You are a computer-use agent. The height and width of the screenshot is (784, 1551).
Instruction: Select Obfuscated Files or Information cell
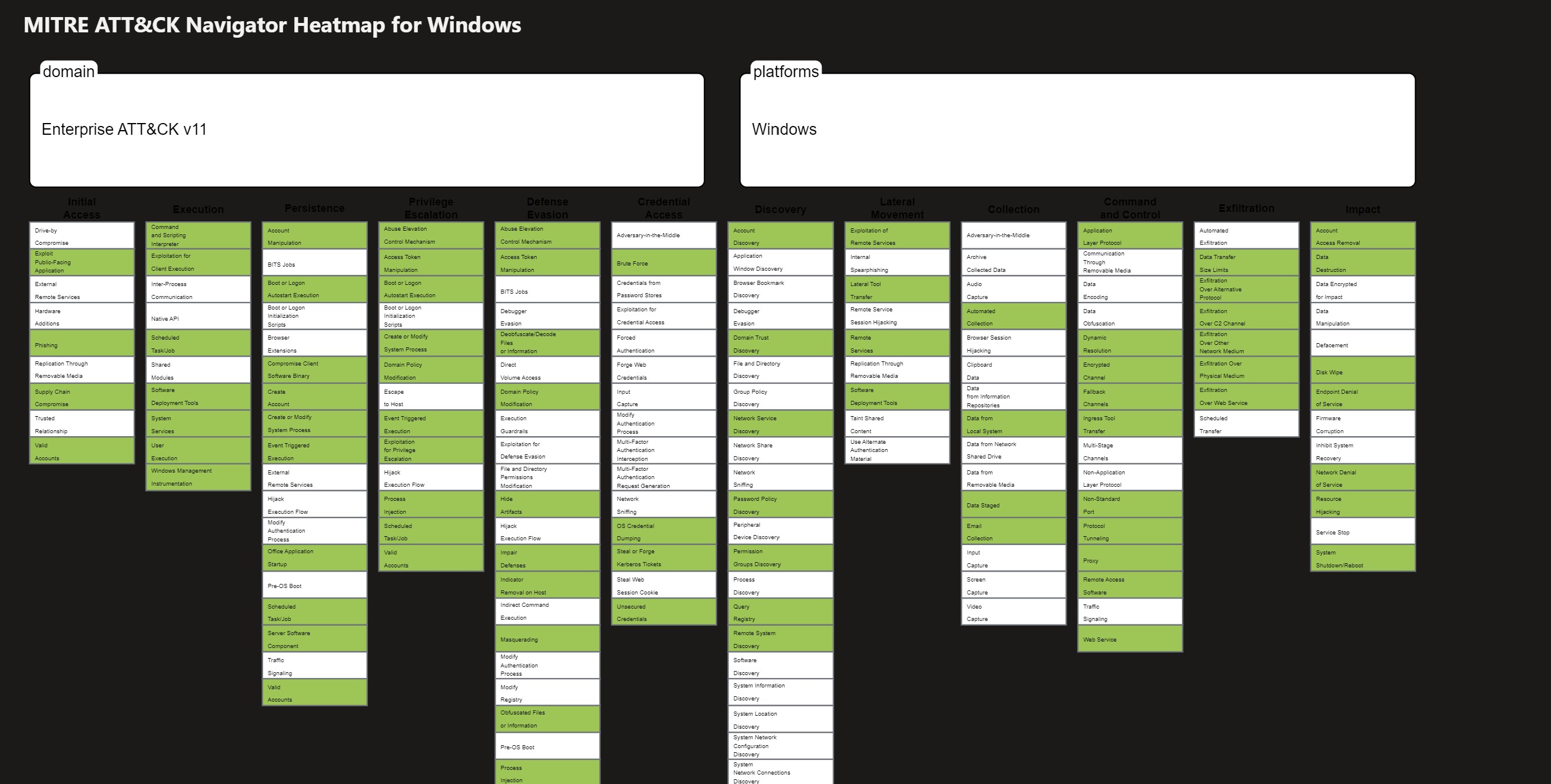coord(547,720)
